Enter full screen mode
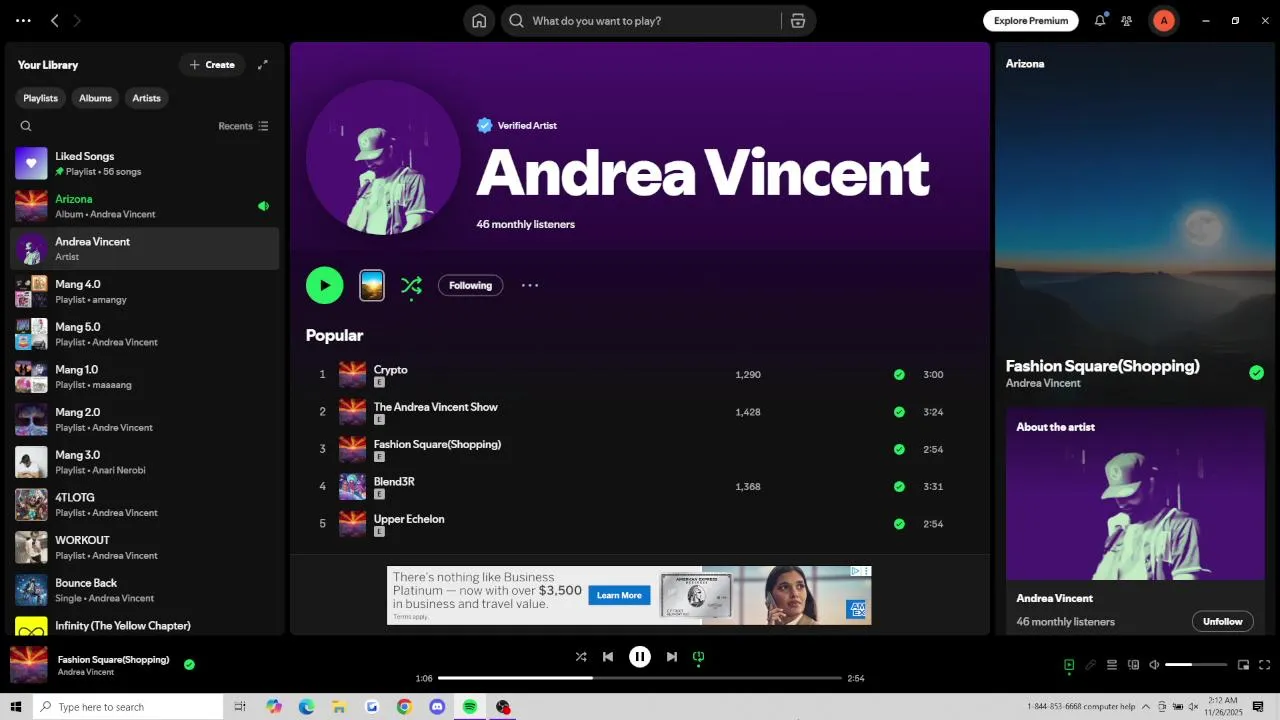 coord(1265,665)
